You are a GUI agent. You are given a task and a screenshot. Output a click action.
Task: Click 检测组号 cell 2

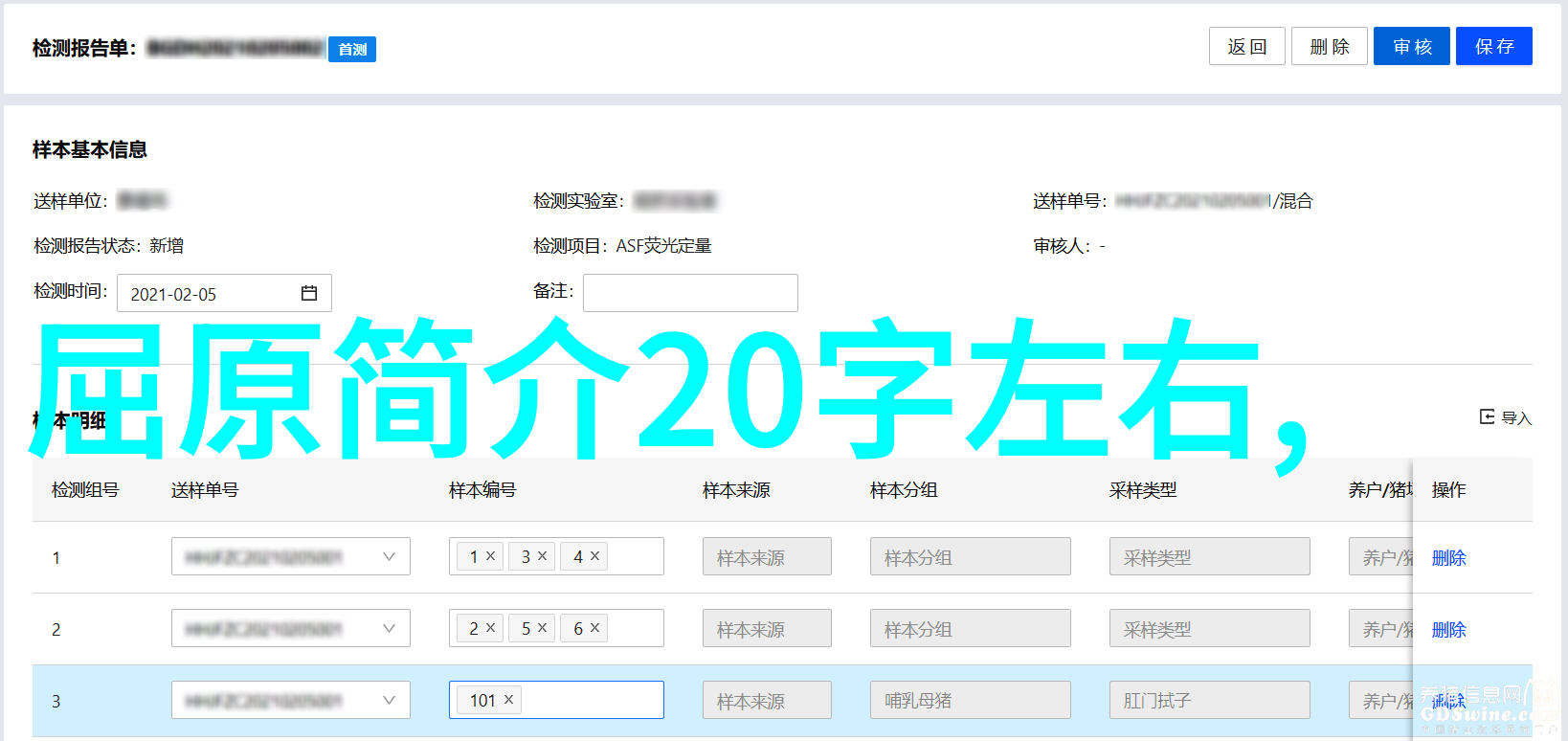[56, 629]
